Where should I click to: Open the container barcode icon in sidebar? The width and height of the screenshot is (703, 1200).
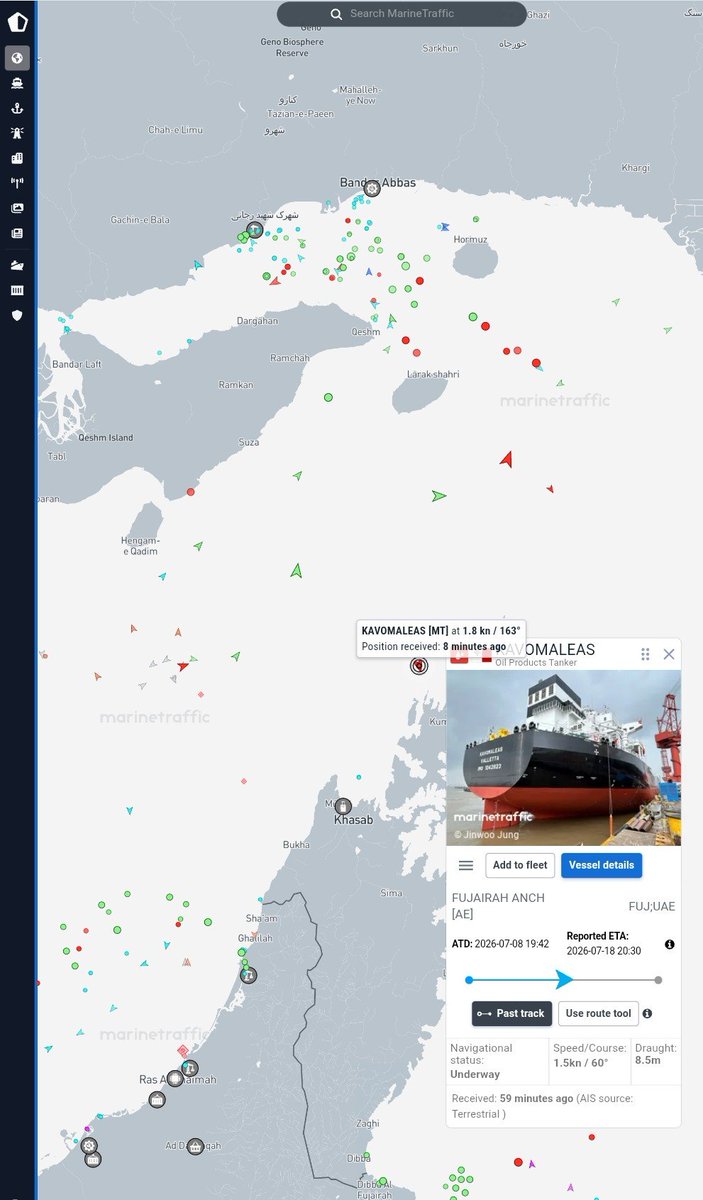coord(17,290)
